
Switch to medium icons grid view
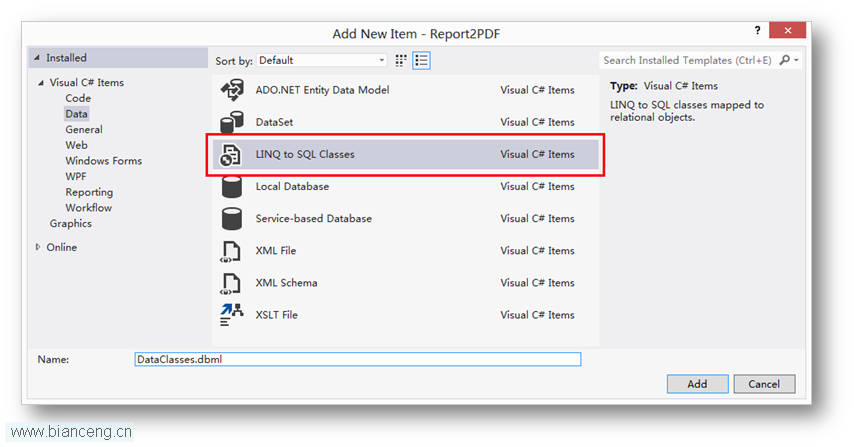pyautogui.click(x=401, y=60)
